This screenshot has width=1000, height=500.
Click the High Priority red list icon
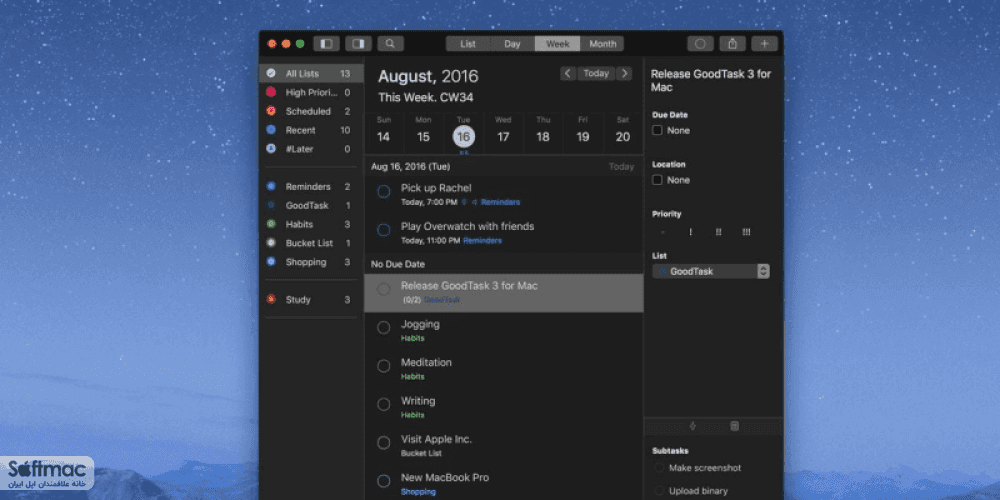click(271, 92)
